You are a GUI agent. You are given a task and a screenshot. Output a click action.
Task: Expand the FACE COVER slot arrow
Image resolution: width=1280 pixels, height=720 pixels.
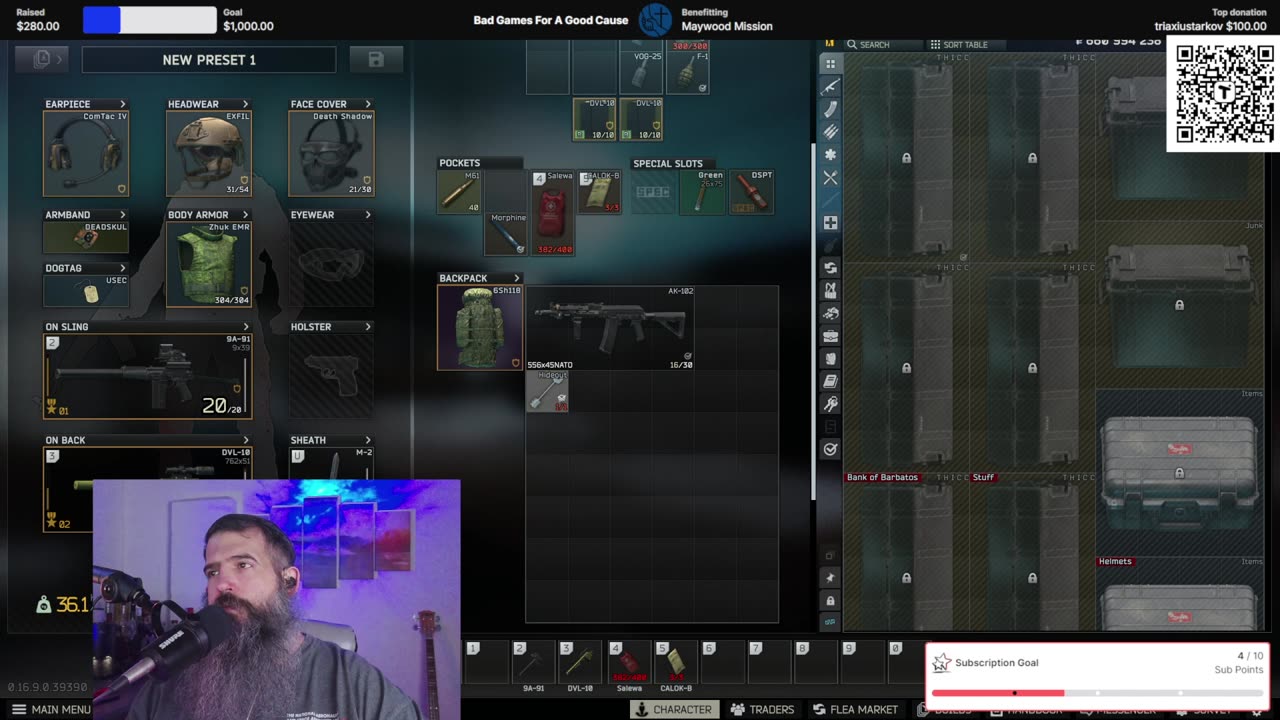click(368, 104)
